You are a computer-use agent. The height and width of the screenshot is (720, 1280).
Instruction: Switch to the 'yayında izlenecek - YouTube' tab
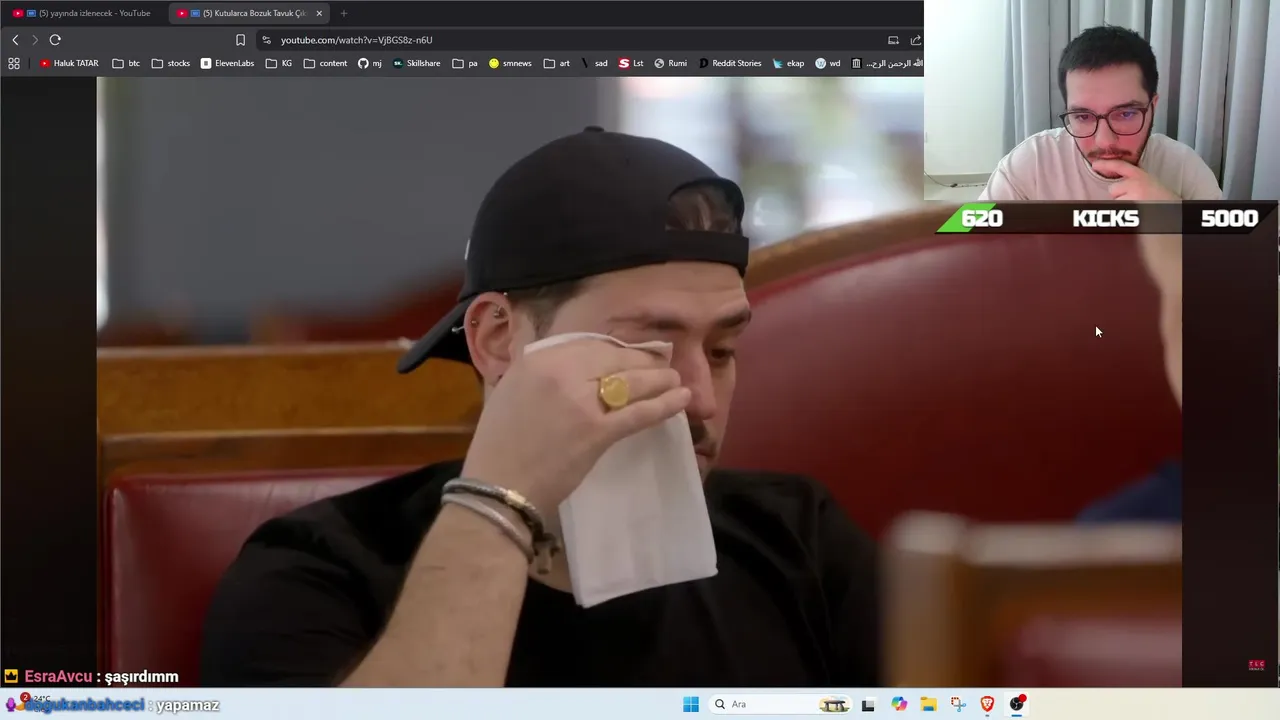(x=83, y=13)
